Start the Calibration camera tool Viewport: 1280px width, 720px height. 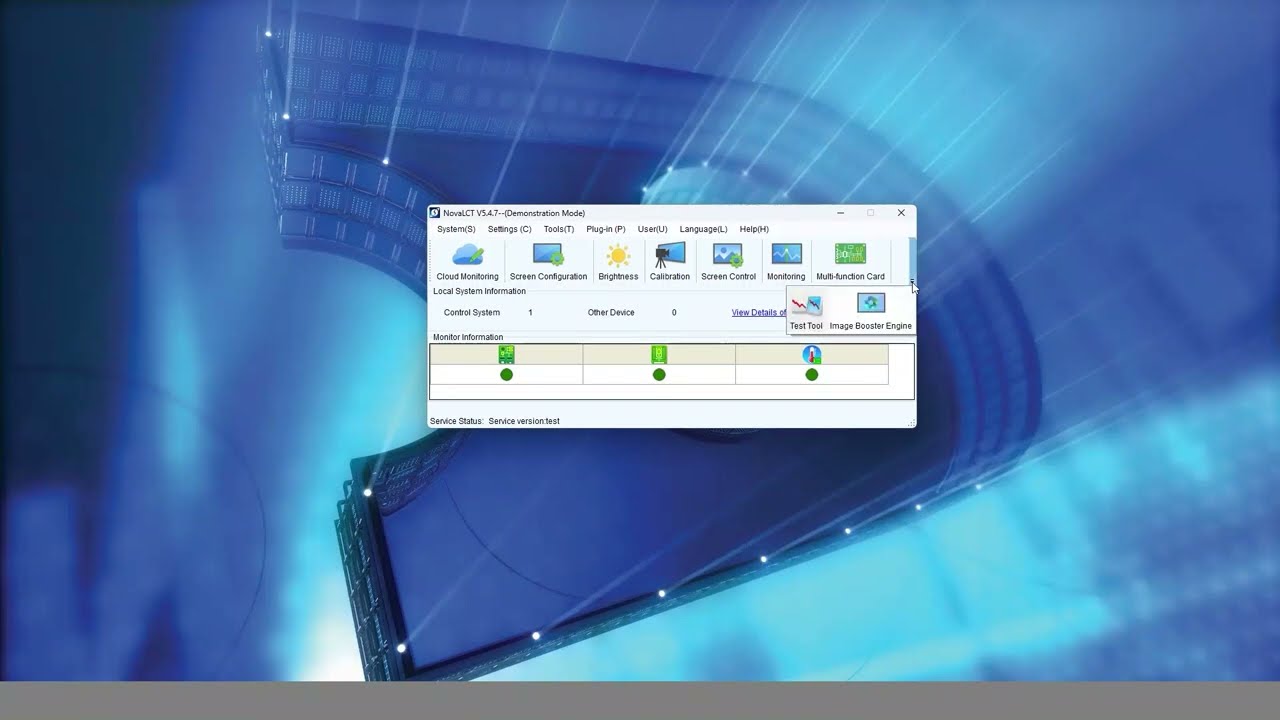click(x=669, y=262)
